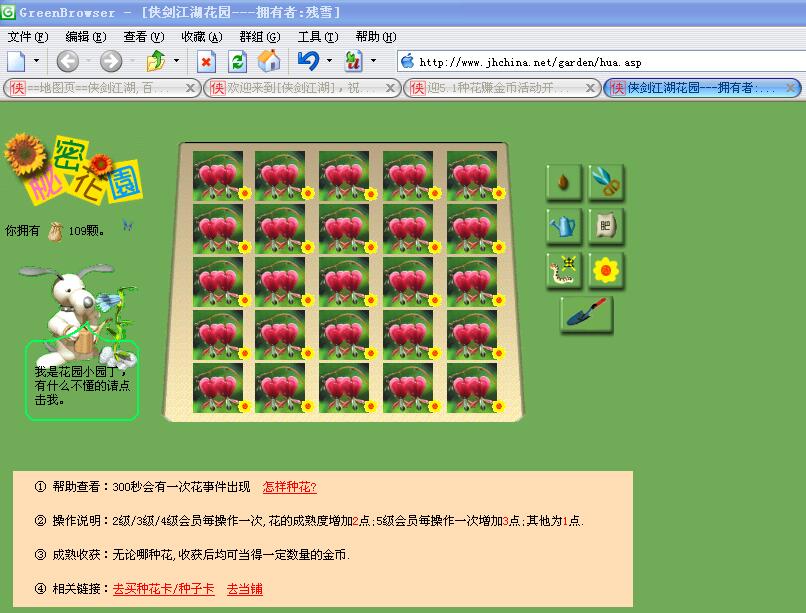Screen dimensions: 806x613
Task: Open the 收藏(A) favorites menu
Action: point(202,37)
